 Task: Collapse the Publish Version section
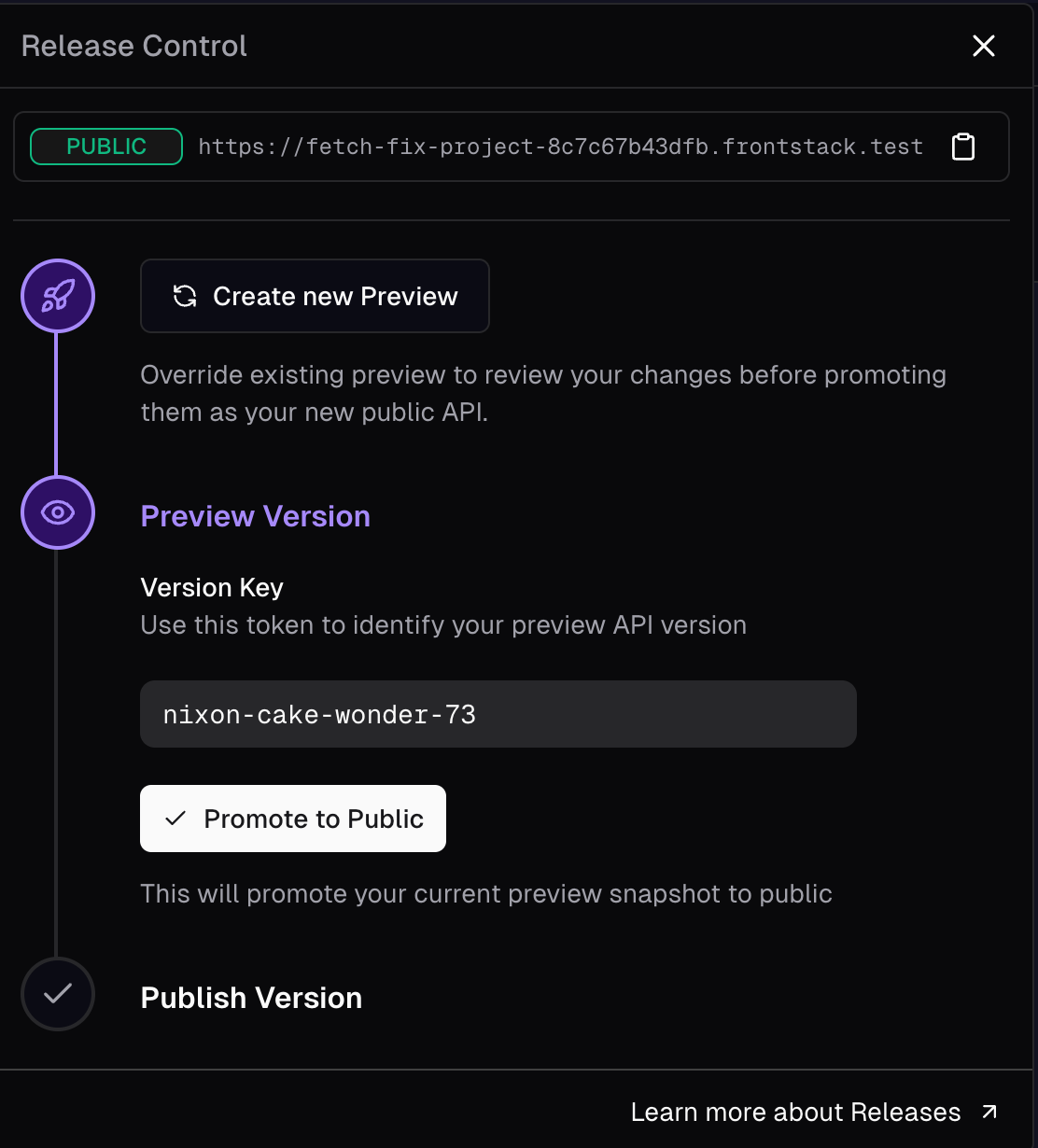coord(250,997)
